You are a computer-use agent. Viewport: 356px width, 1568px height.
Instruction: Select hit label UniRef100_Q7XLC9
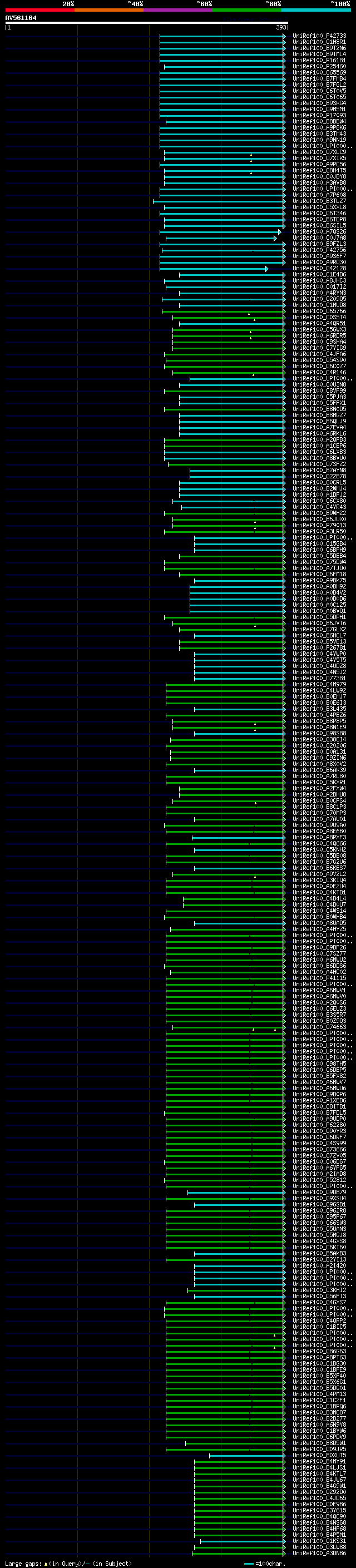click(x=319, y=152)
